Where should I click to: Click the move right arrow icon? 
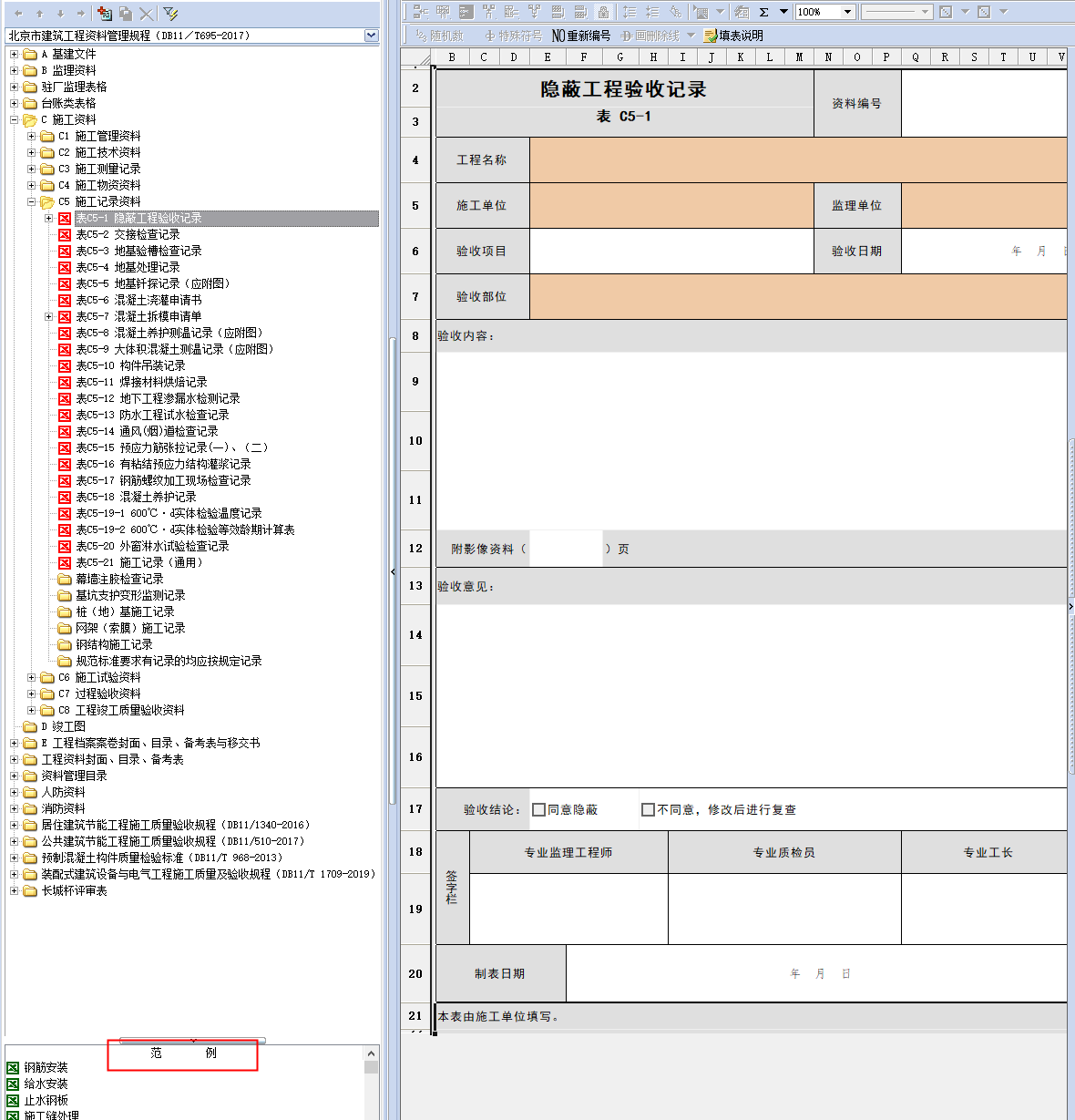point(81,13)
